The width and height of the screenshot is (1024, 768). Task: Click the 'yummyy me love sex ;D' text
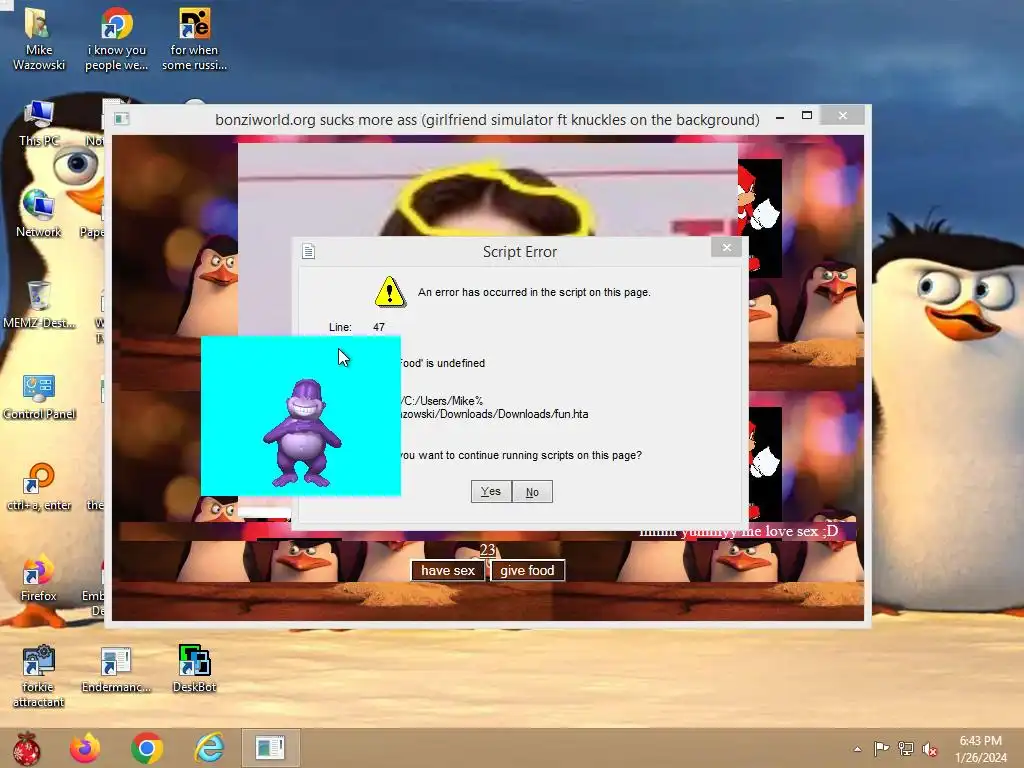pyautogui.click(x=760, y=532)
